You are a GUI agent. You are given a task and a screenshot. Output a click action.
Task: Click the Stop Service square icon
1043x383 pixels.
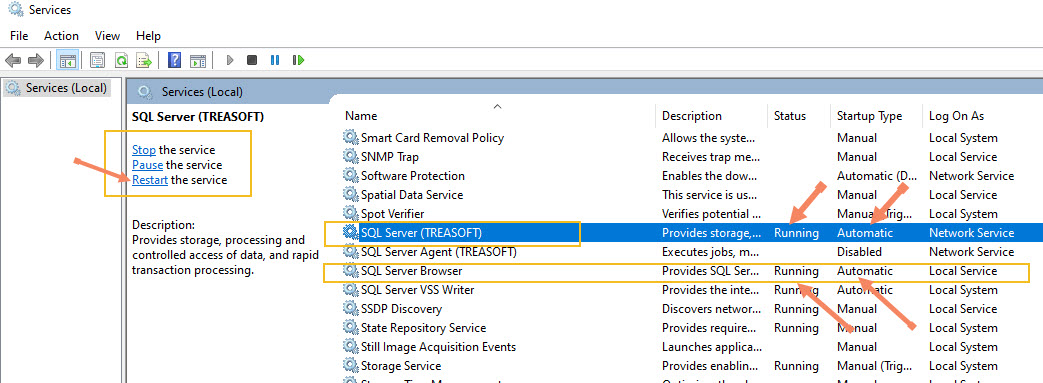[252, 61]
